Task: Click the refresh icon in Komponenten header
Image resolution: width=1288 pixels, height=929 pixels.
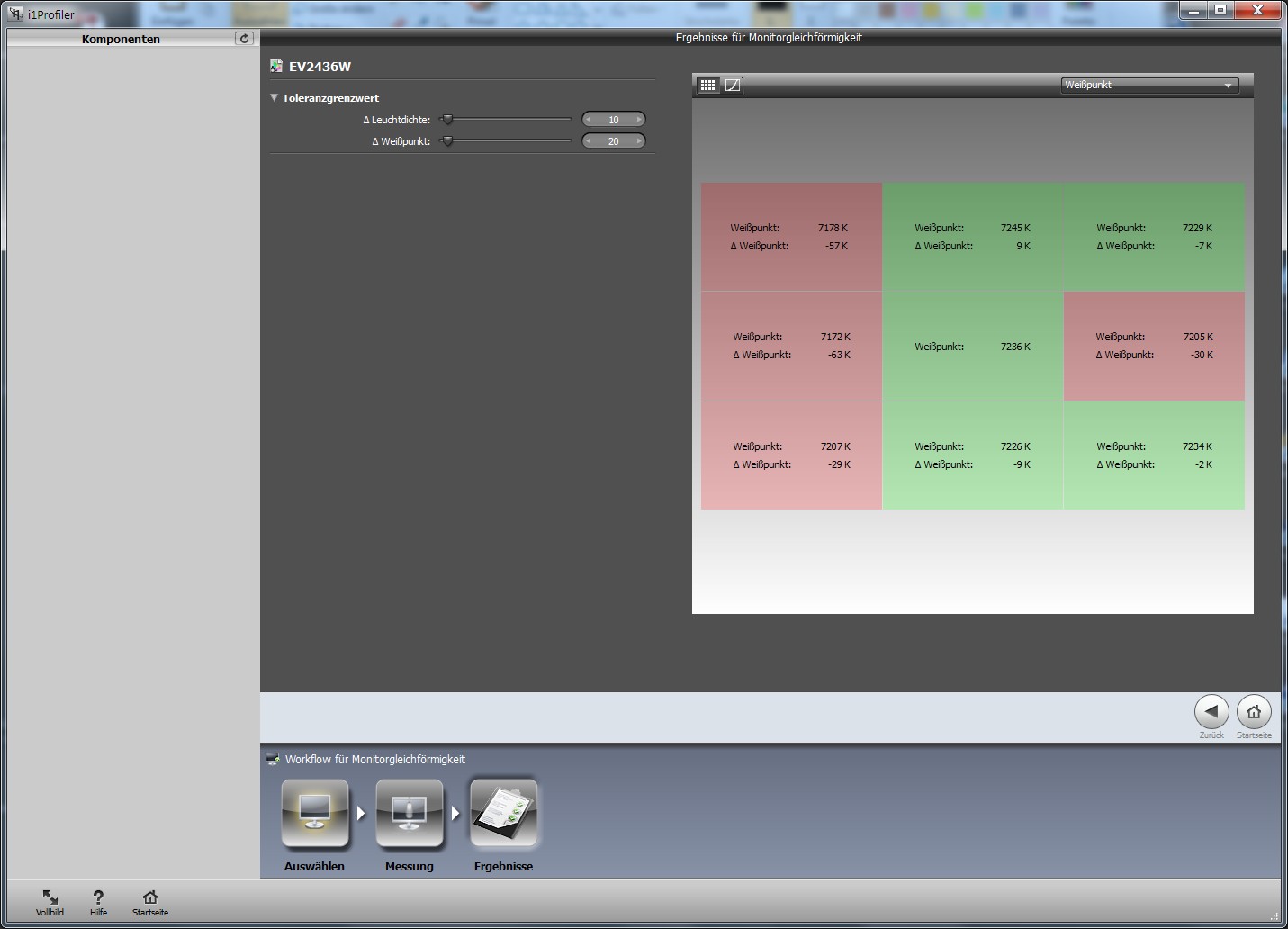Action: coord(244,39)
